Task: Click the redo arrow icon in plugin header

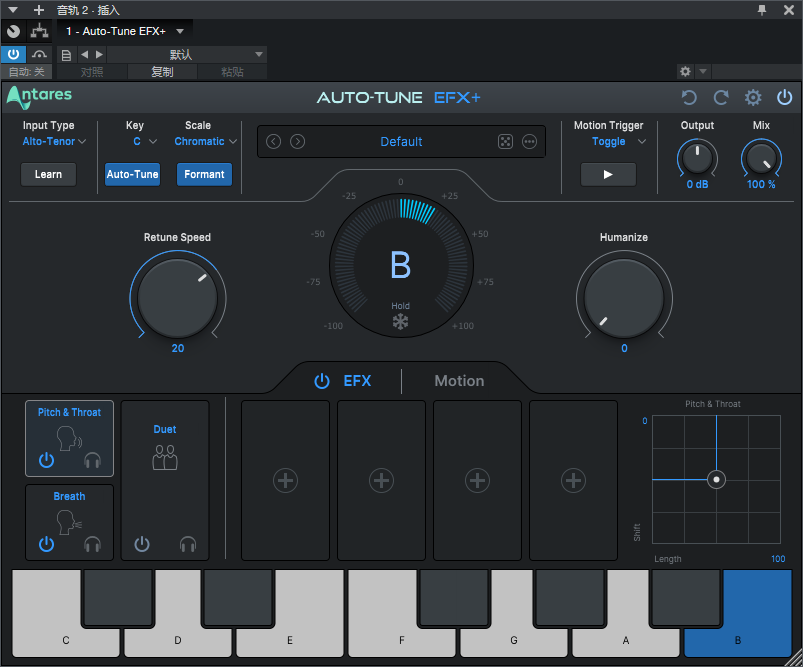Action: pos(721,97)
